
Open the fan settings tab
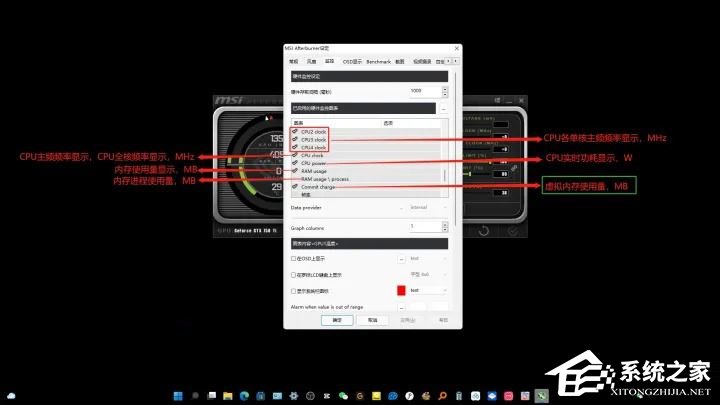pyautogui.click(x=311, y=62)
